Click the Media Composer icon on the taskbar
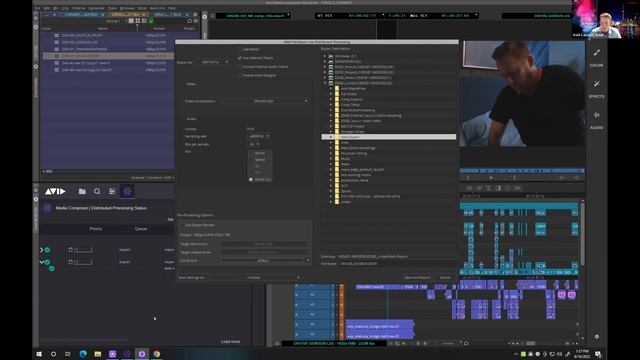640x360 pixels. [142, 354]
